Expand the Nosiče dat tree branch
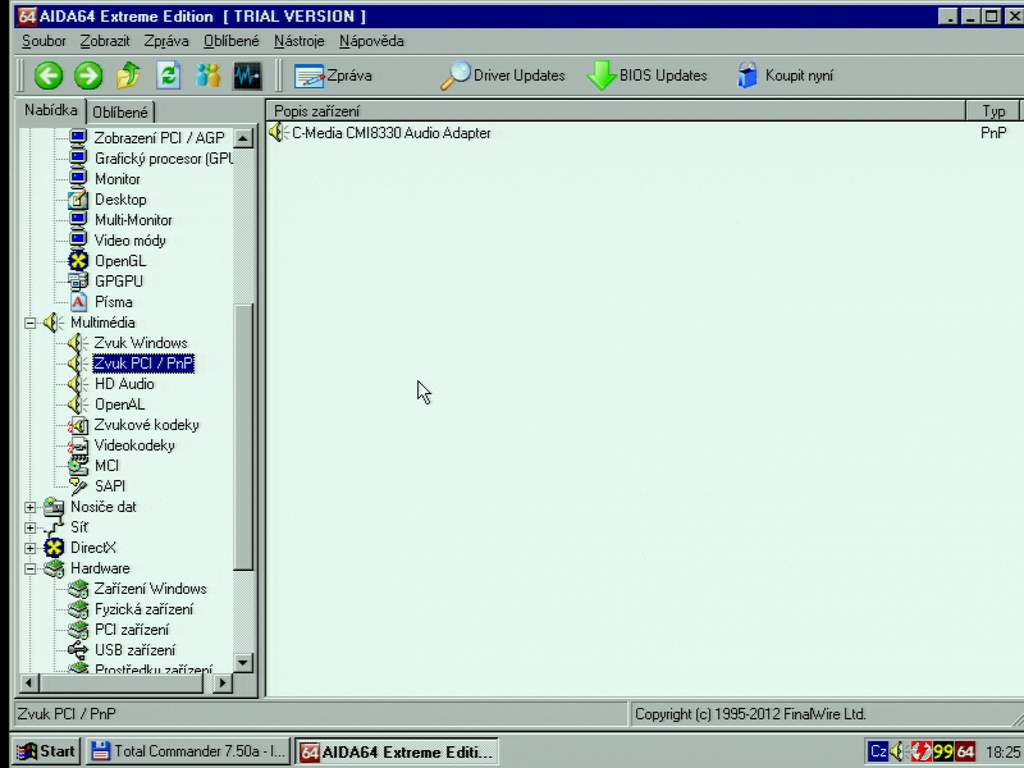The height and width of the screenshot is (768, 1024). coord(30,507)
